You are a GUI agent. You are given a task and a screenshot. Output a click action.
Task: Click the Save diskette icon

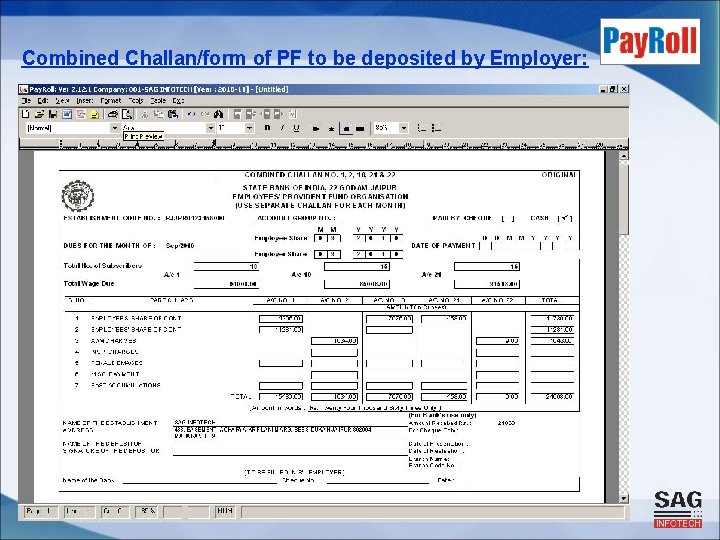pos(53,114)
